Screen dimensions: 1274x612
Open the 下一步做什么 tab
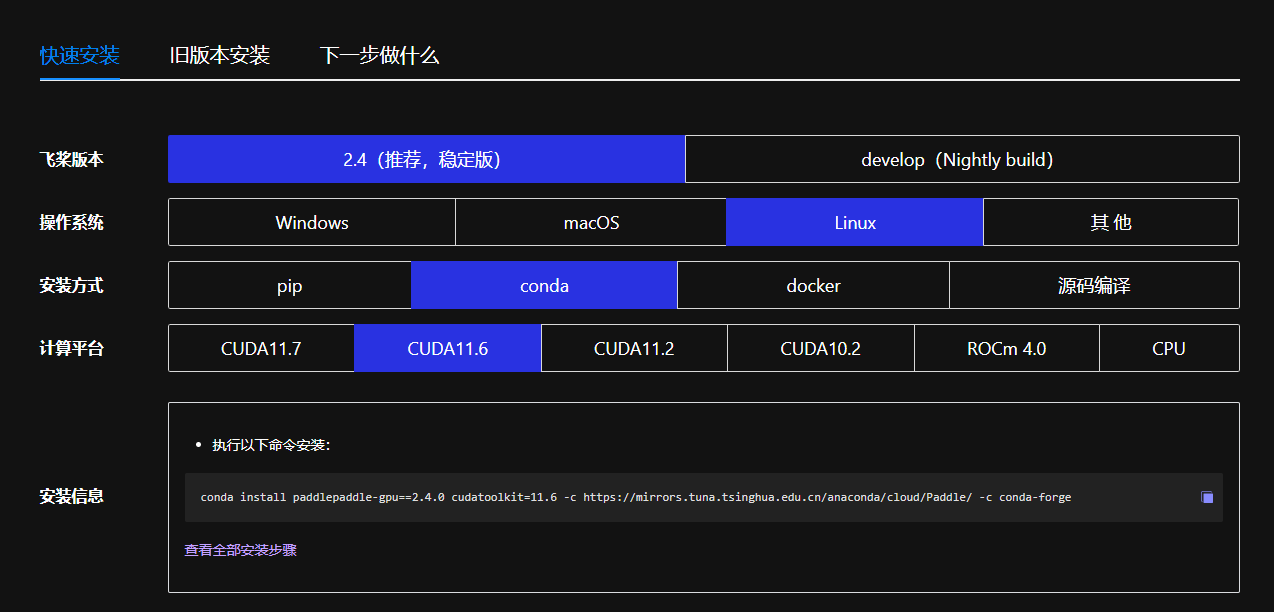coord(380,55)
